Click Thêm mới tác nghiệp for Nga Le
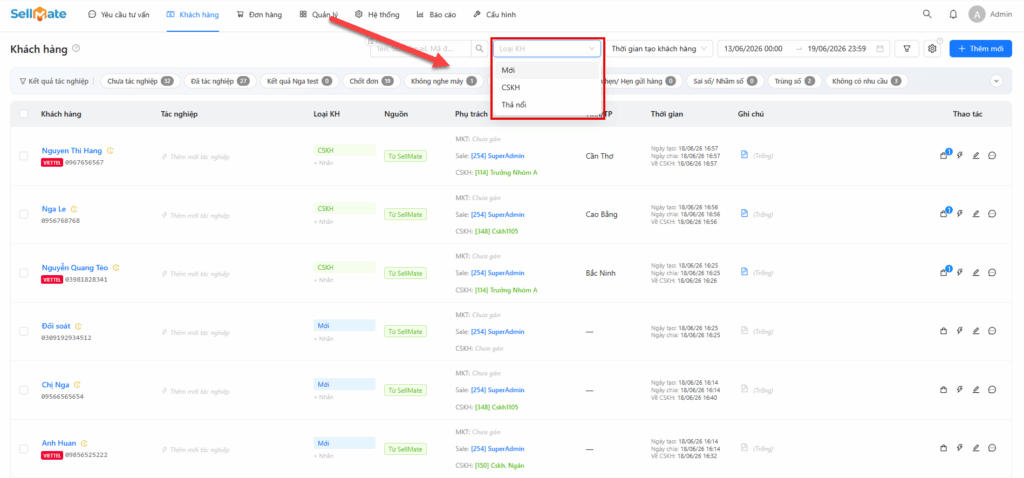The height and width of the screenshot is (478, 1024). 194,215
